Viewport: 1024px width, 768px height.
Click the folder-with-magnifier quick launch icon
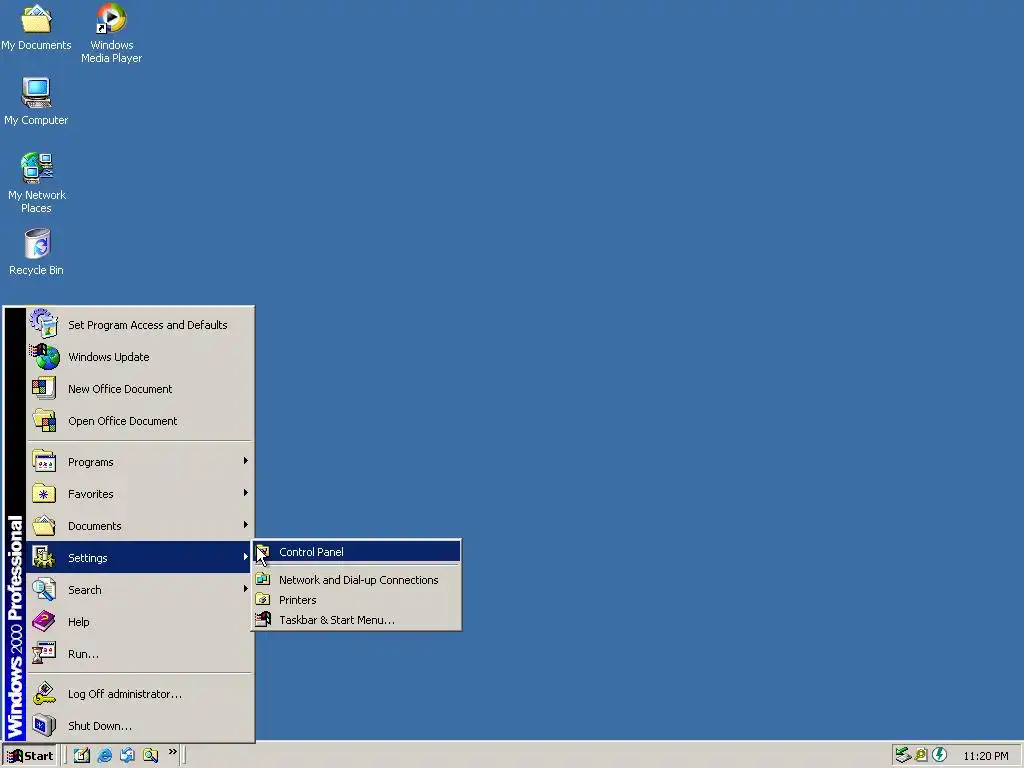pyautogui.click(x=151, y=755)
